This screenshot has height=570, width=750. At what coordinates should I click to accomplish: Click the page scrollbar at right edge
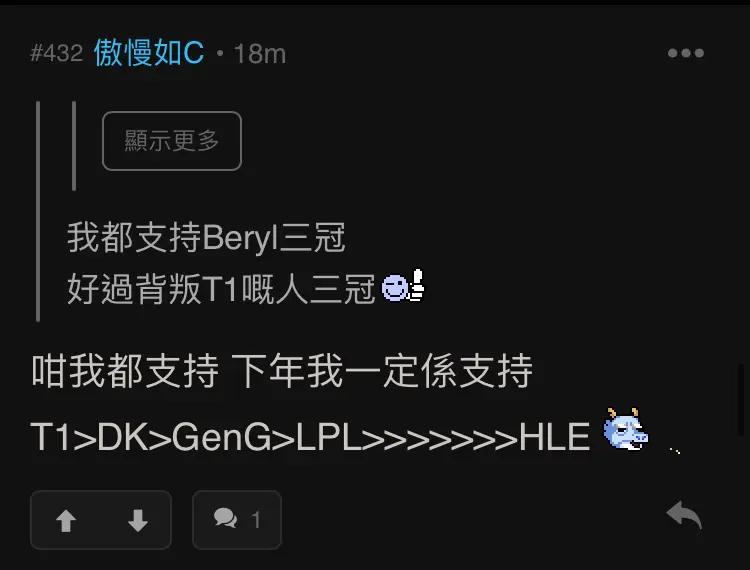coord(740,399)
